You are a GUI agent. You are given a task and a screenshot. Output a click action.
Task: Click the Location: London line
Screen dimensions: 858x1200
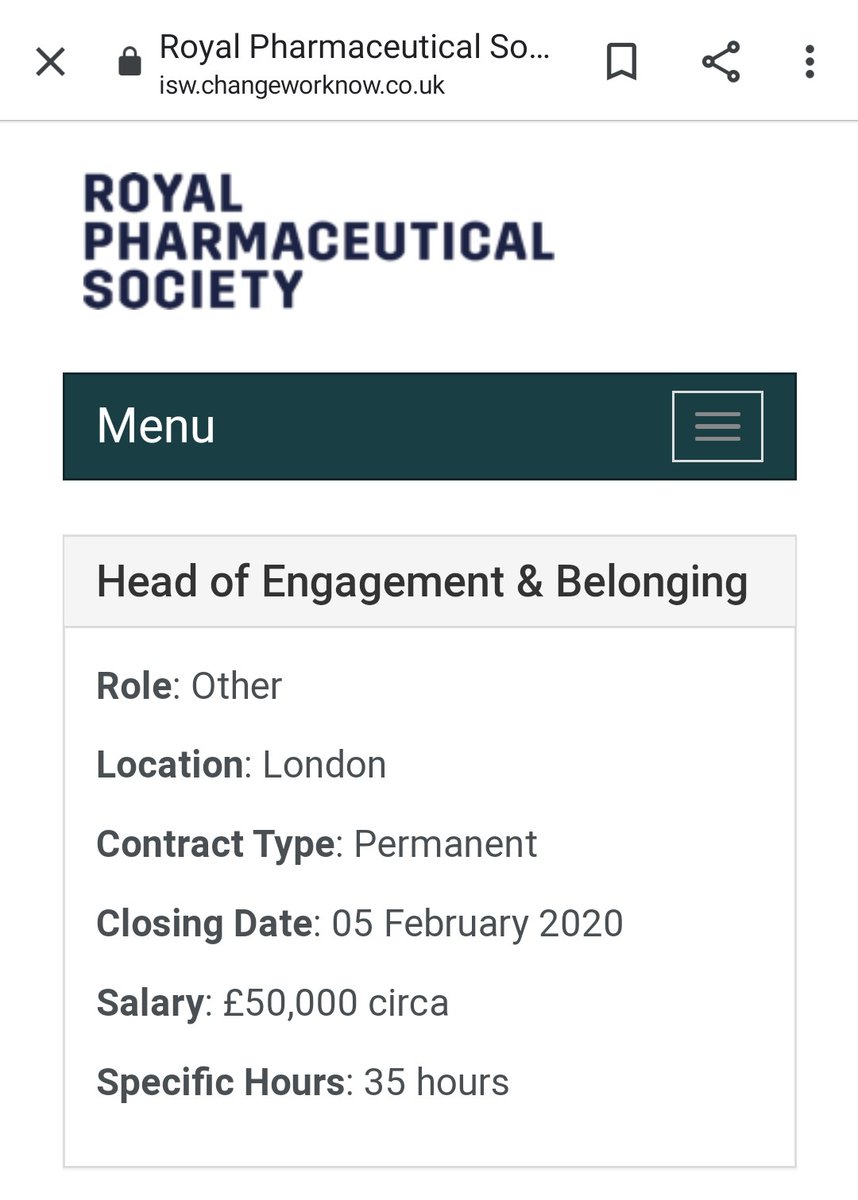point(241,765)
